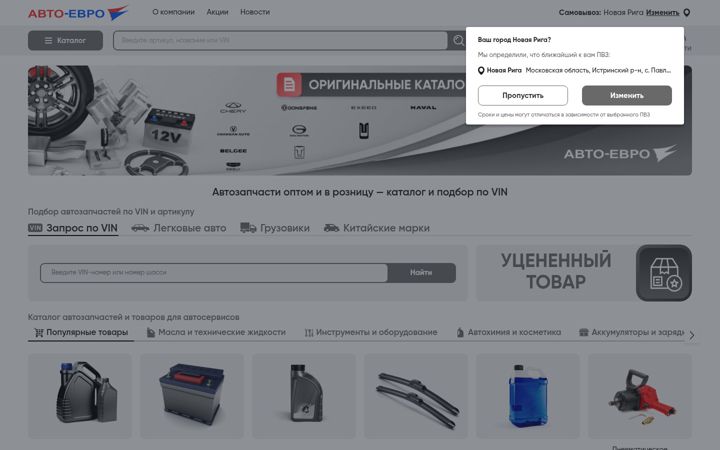Click the magnifier search icon
This screenshot has width=720, height=450.
click(458, 40)
